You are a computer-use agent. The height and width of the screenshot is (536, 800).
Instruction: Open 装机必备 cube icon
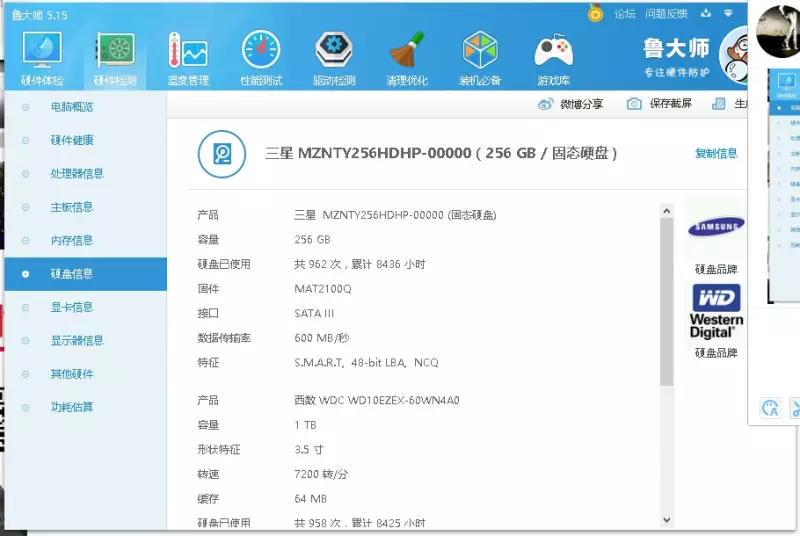(480, 50)
